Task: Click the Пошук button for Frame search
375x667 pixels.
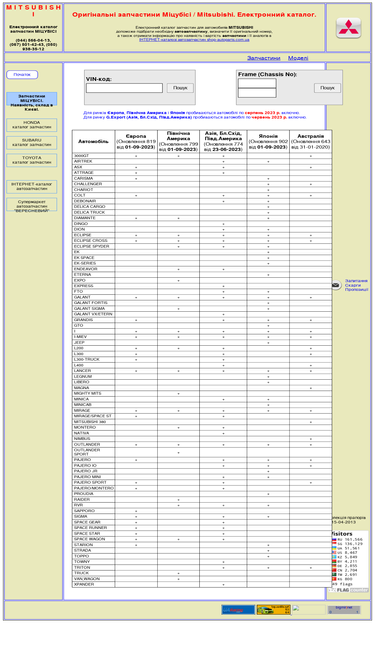Action: 327,88
